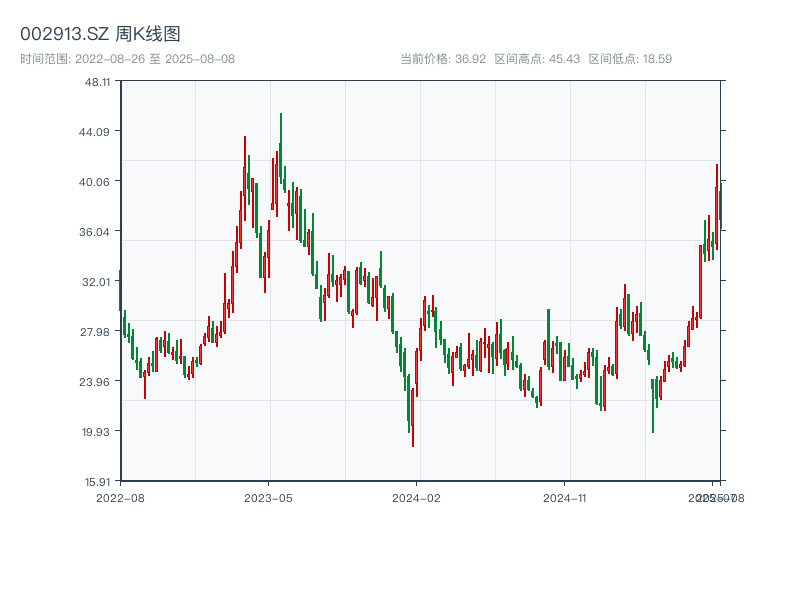Click the x-axis label 2022-08
The image size is (800, 600).
pyautogui.click(x=120, y=498)
